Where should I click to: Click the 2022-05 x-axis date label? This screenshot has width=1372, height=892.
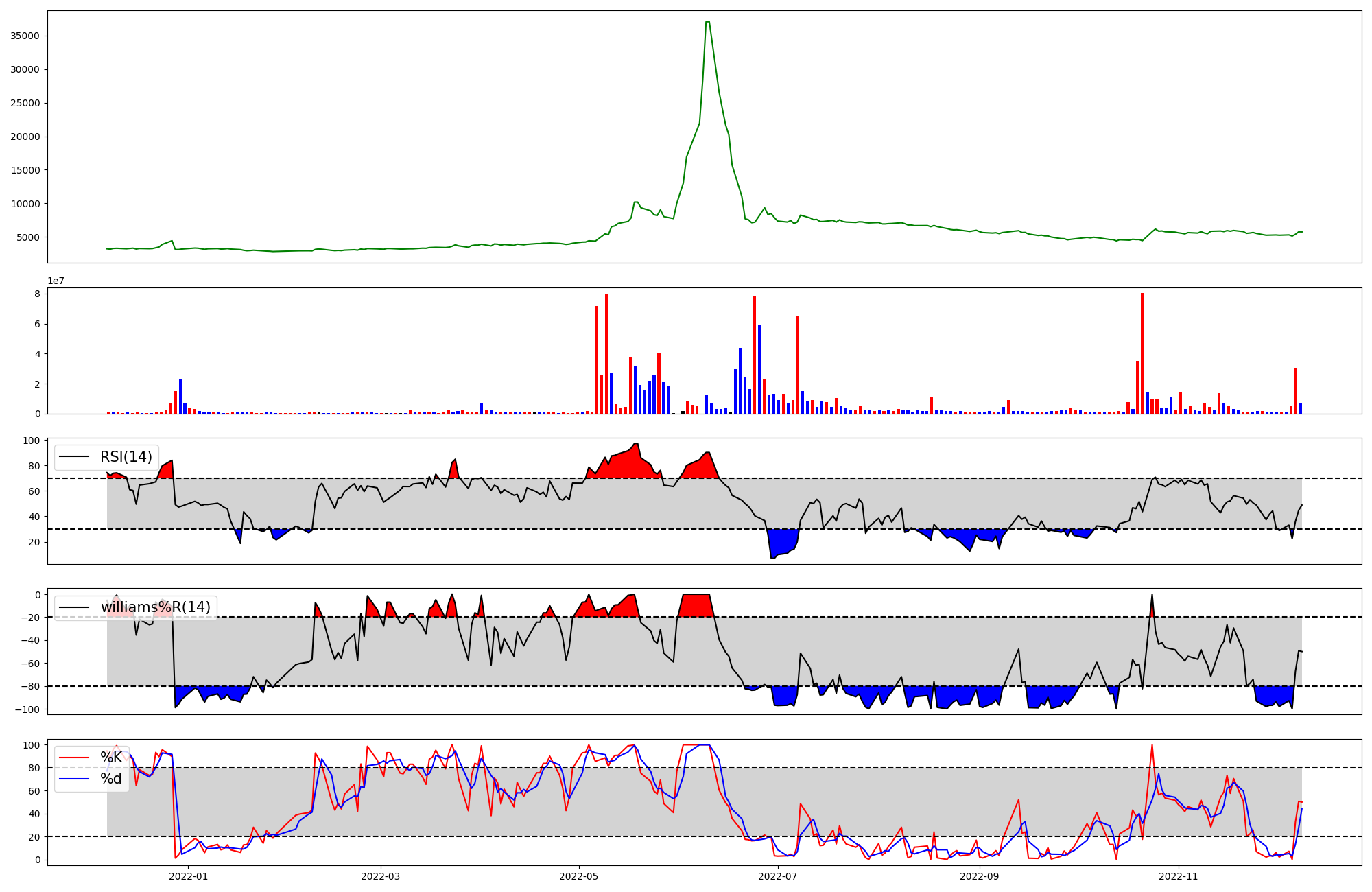tap(579, 876)
